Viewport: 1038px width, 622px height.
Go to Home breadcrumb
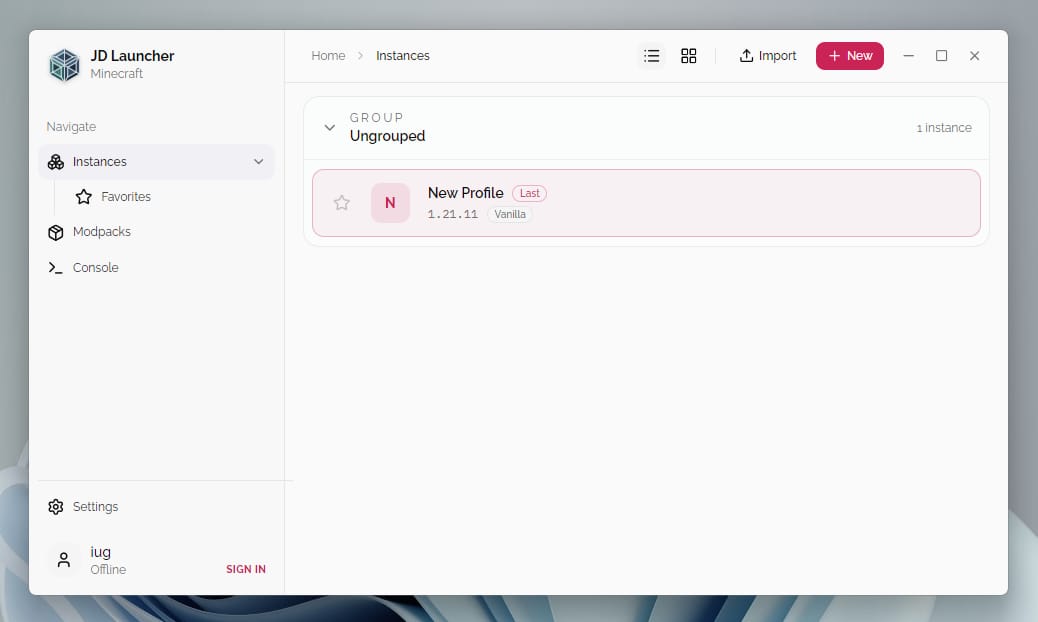(x=328, y=56)
